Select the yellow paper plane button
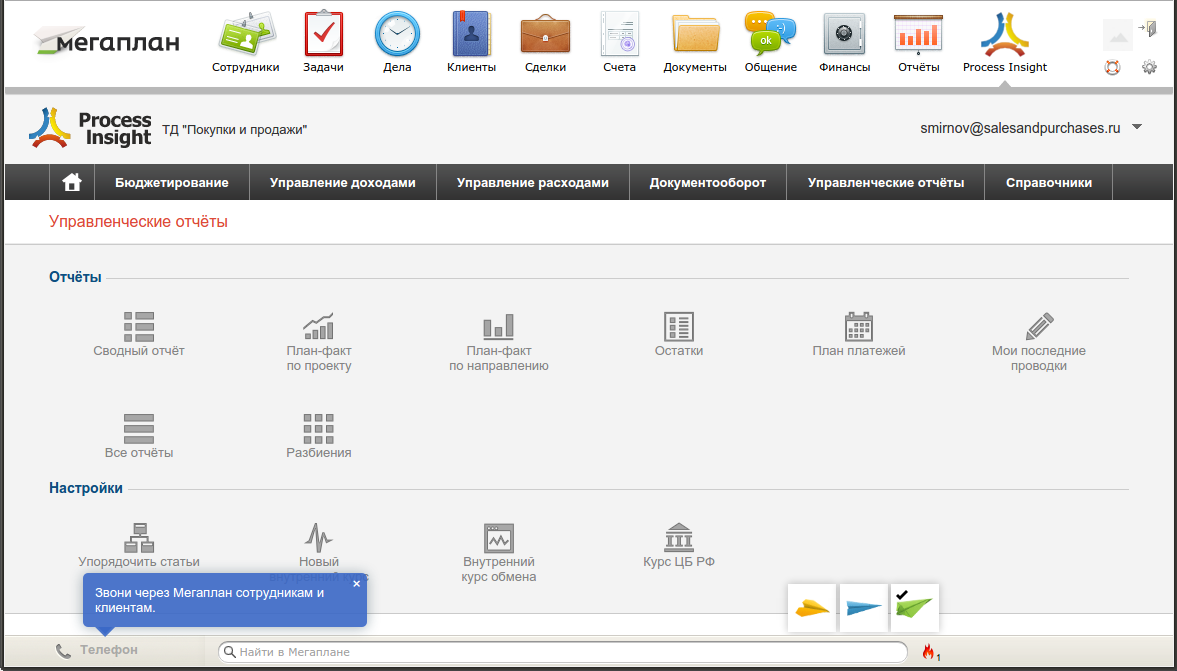 click(x=812, y=607)
